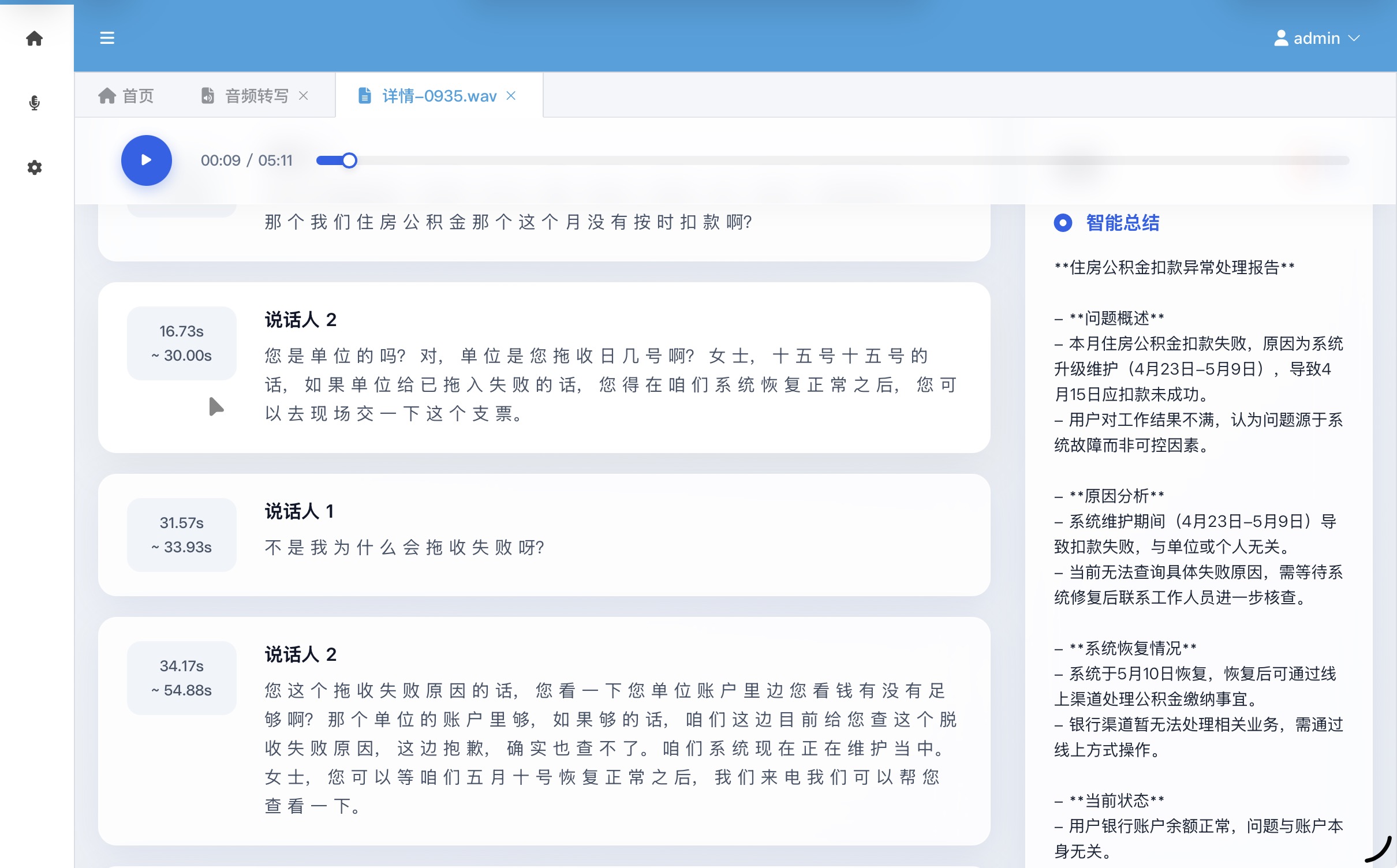Switch to the 首页 tab
This screenshot has height=868, width=1397.
(137, 95)
